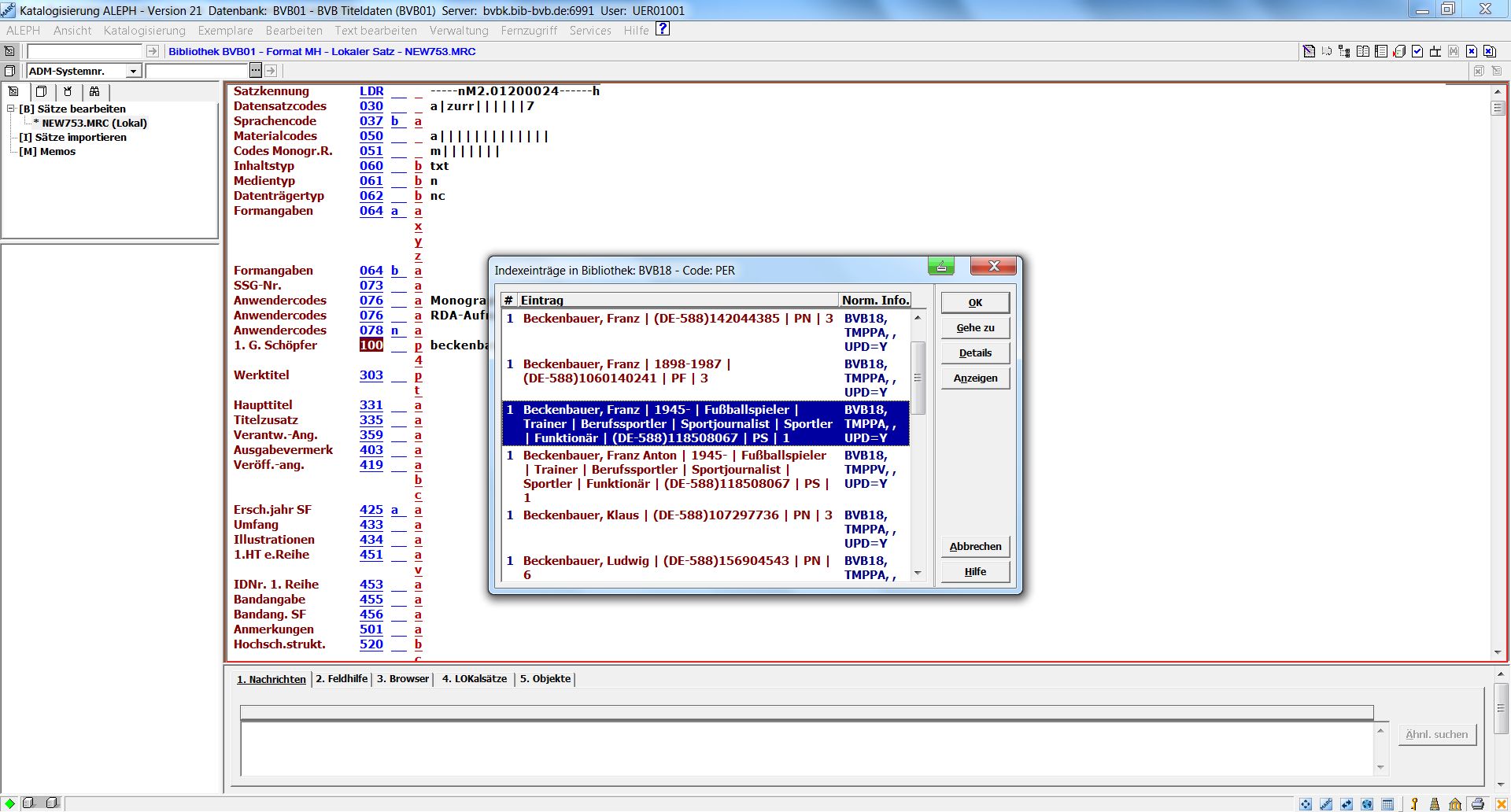Screen dimensions: 1511x812
Task: Click the blue help question mark icon
Action: click(663, 29)
